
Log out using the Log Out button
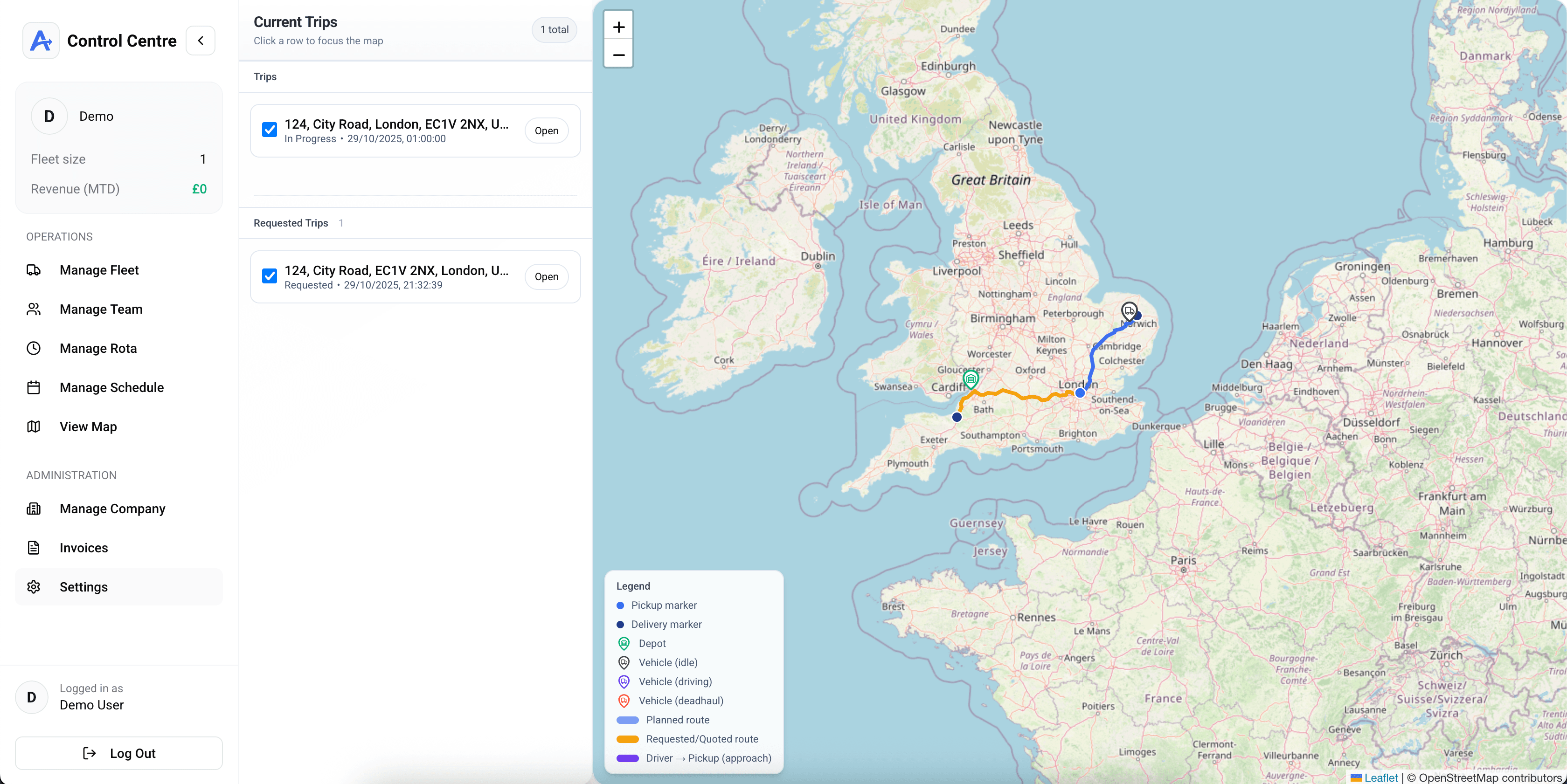click(119, 753)
